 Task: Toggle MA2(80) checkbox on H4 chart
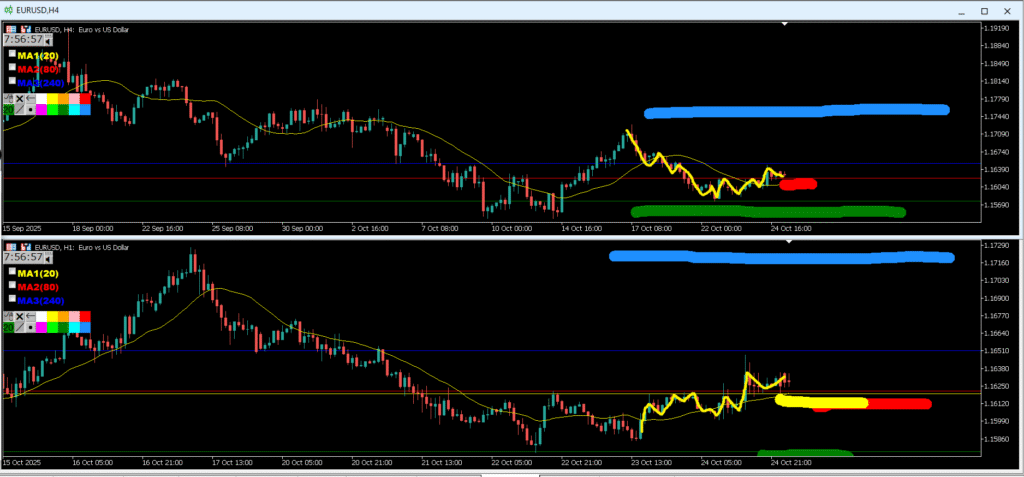(x=12, y=68)
